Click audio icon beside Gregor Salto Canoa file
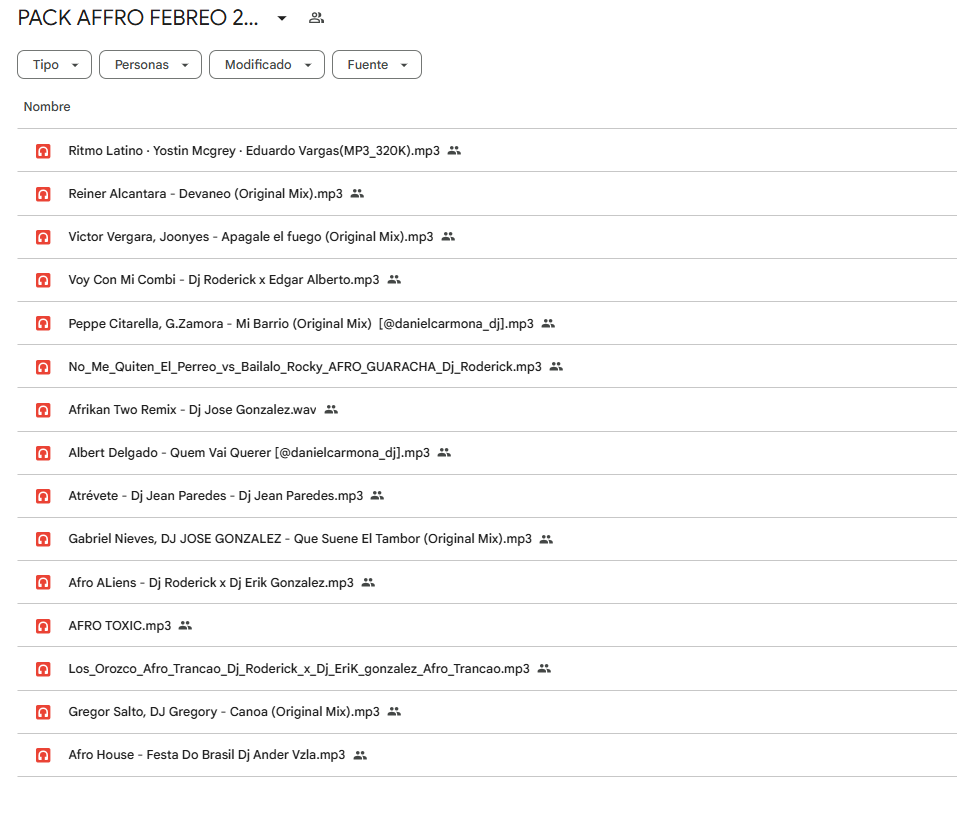The height and width of the screenshot is (815, 957). 43,712
